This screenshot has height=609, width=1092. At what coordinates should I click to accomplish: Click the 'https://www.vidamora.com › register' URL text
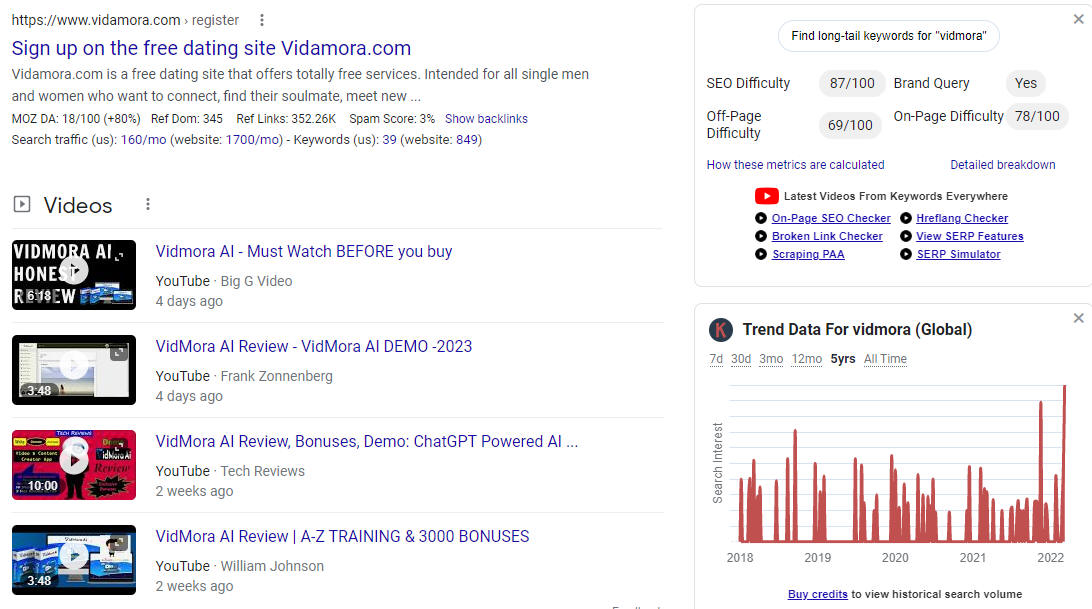(125, 20)
